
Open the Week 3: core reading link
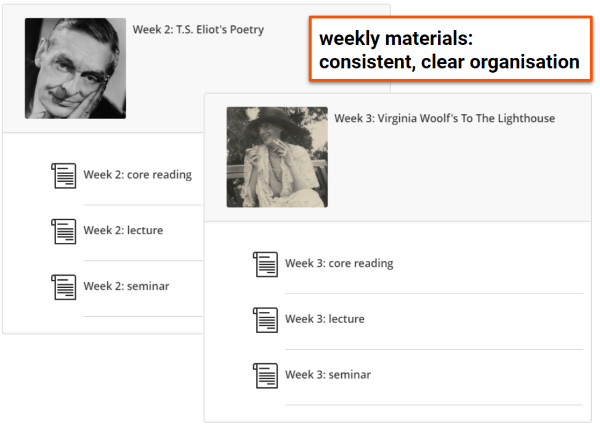[339, 264]
